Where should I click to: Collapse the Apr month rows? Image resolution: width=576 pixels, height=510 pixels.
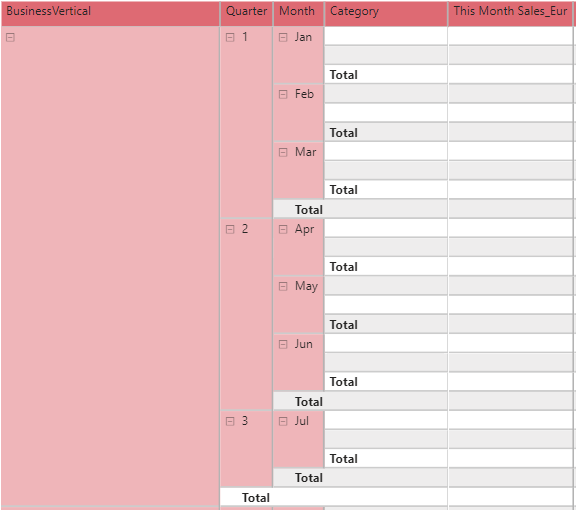(x=283, y=230)
